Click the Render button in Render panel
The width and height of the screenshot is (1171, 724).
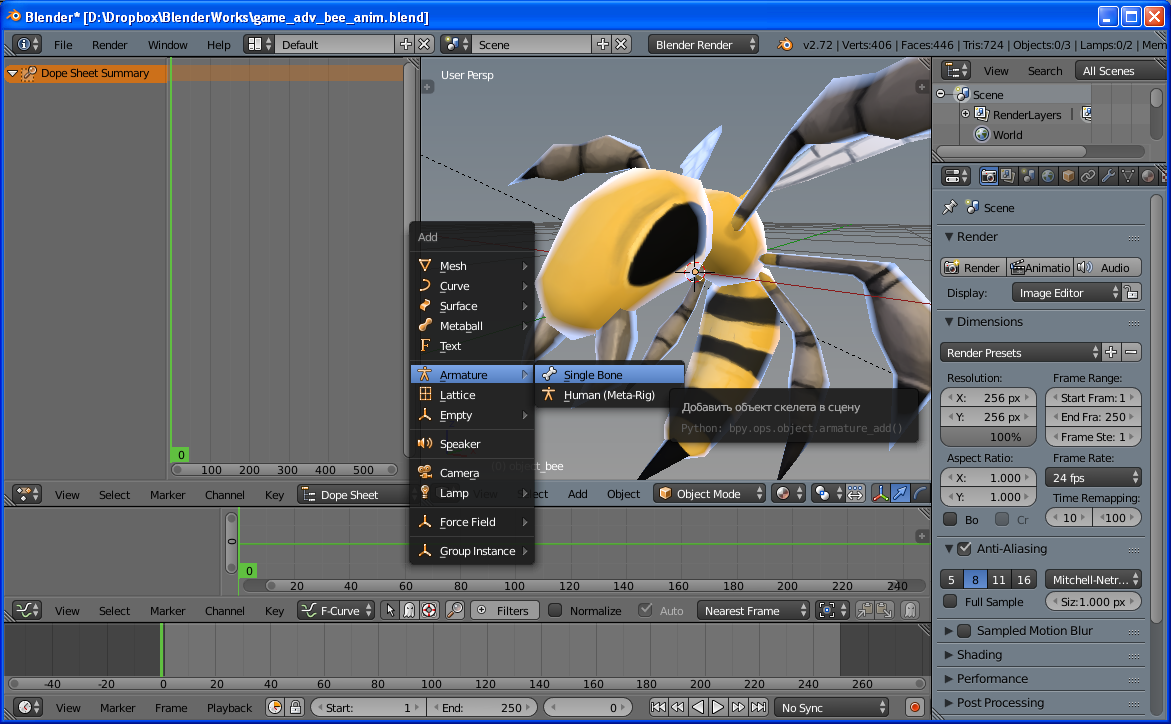(972, 267)
